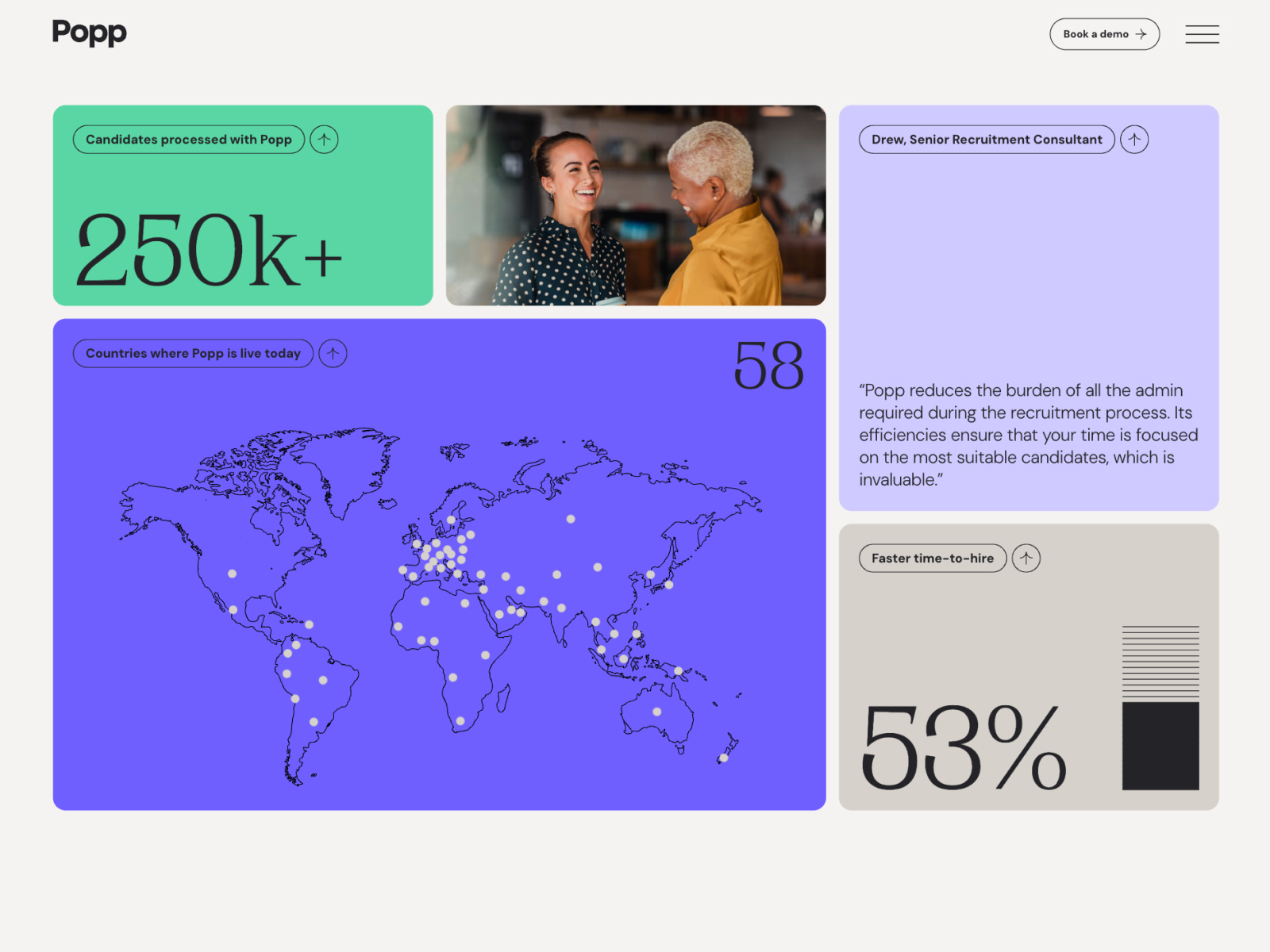Click the Popp testimonial quote text
The width and height of the screenshot is (1270, 952).
(x=1029, y=435)
